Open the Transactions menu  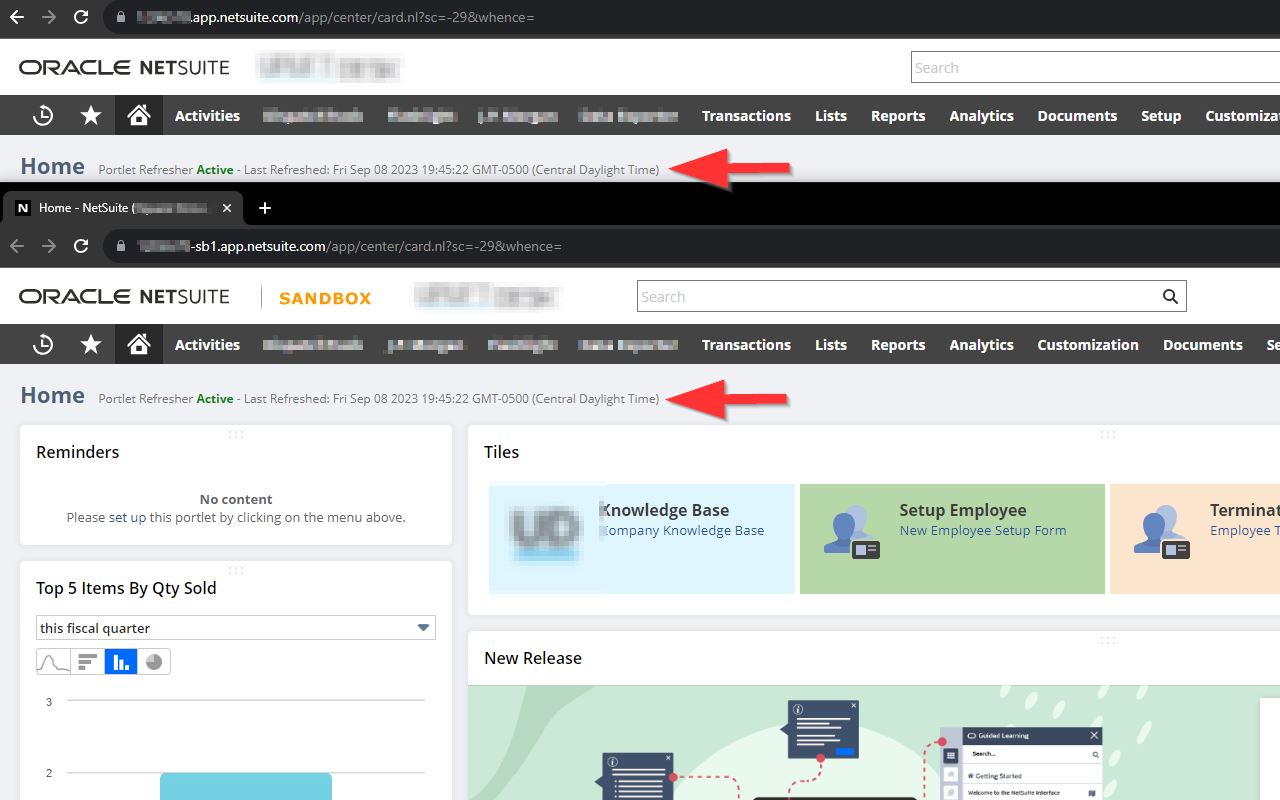746,344
